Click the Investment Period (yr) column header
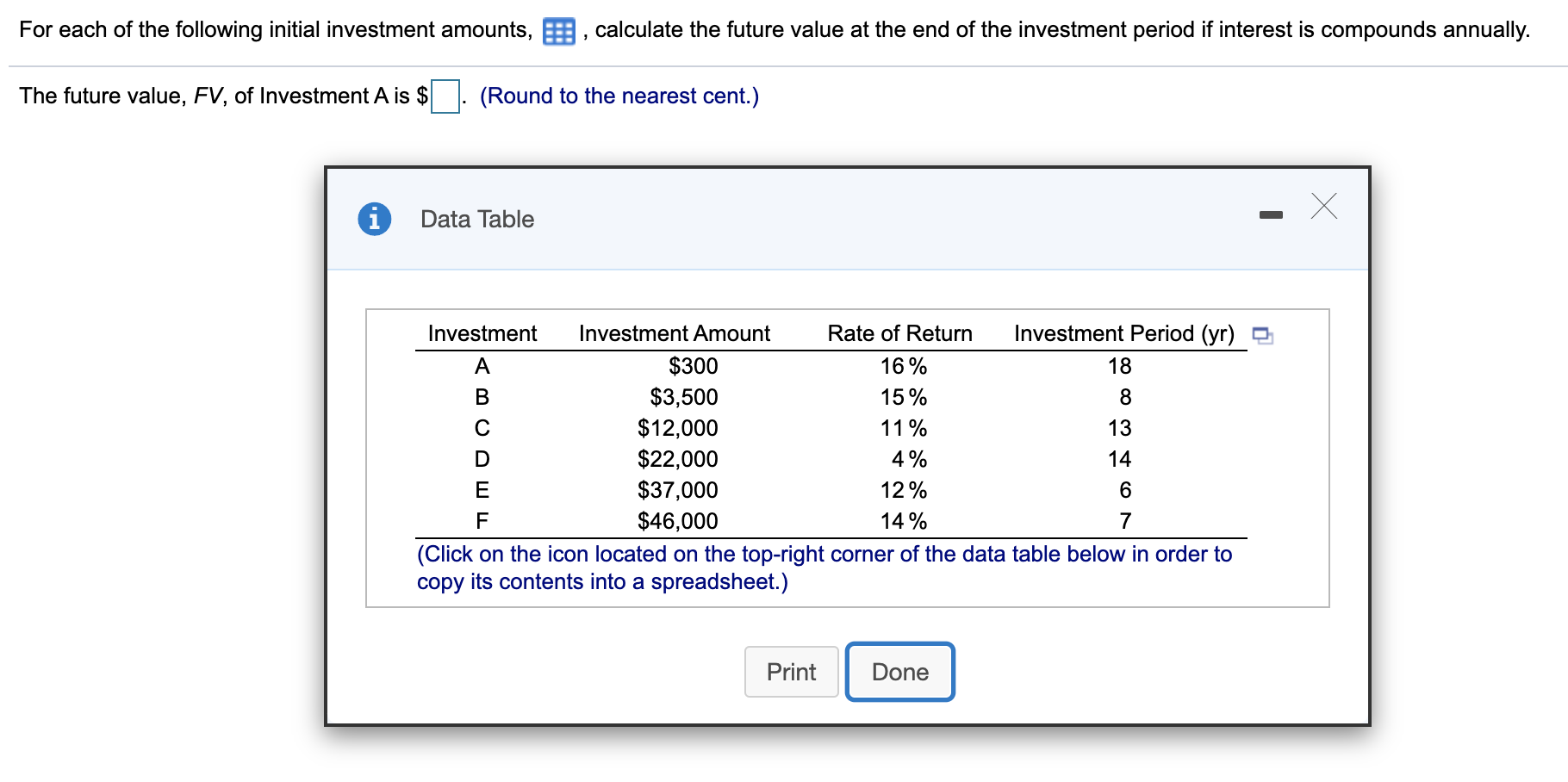1568x782 pixels. (1123, 333)
